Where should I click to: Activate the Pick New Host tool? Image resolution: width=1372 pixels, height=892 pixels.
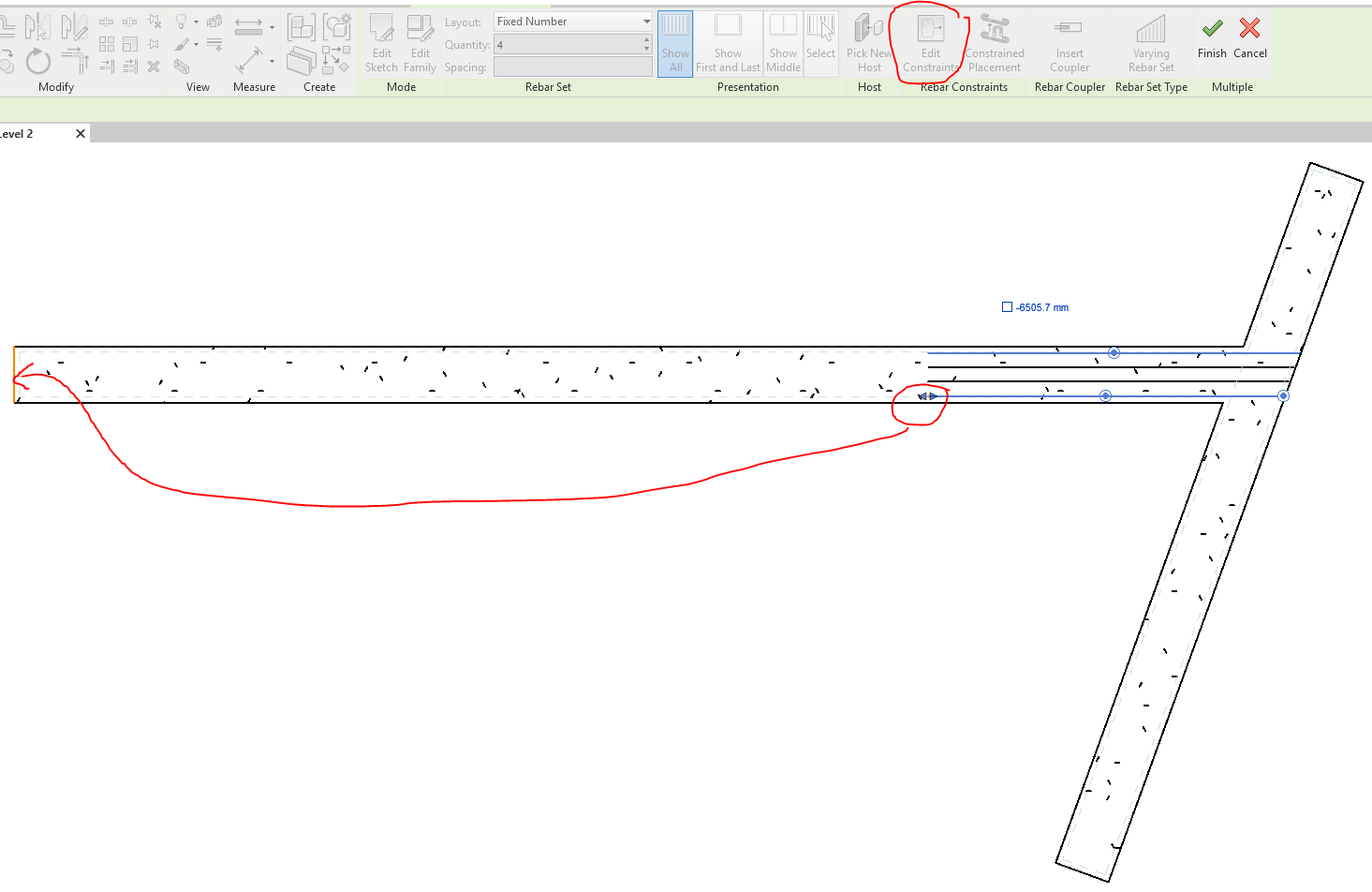click(x=869, y=44)
